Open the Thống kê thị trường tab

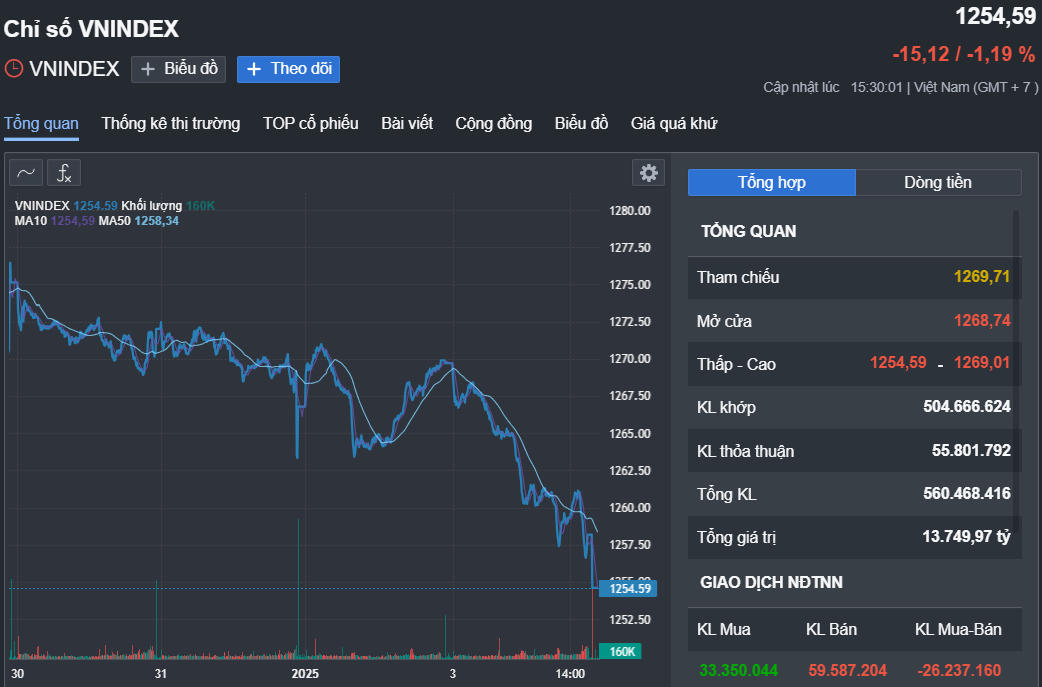tap(171, 124)
